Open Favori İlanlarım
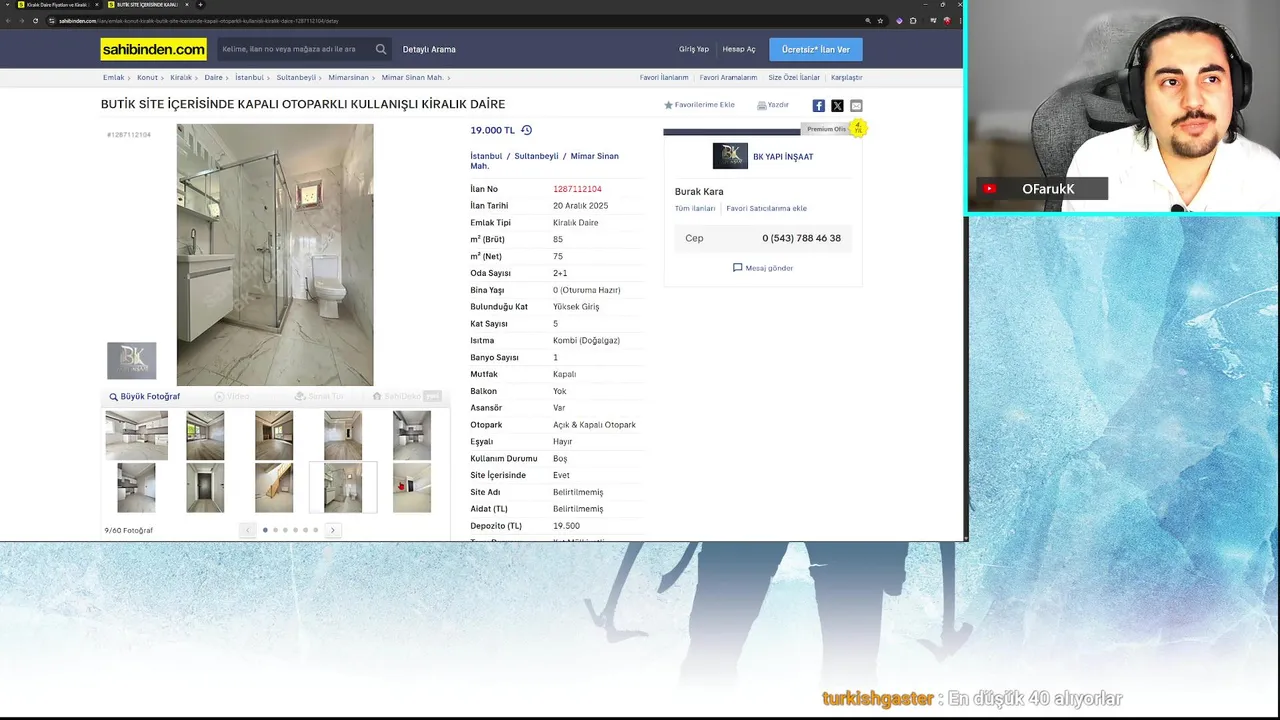Viewport: 1280px width, 720px height. click(664, 77)
